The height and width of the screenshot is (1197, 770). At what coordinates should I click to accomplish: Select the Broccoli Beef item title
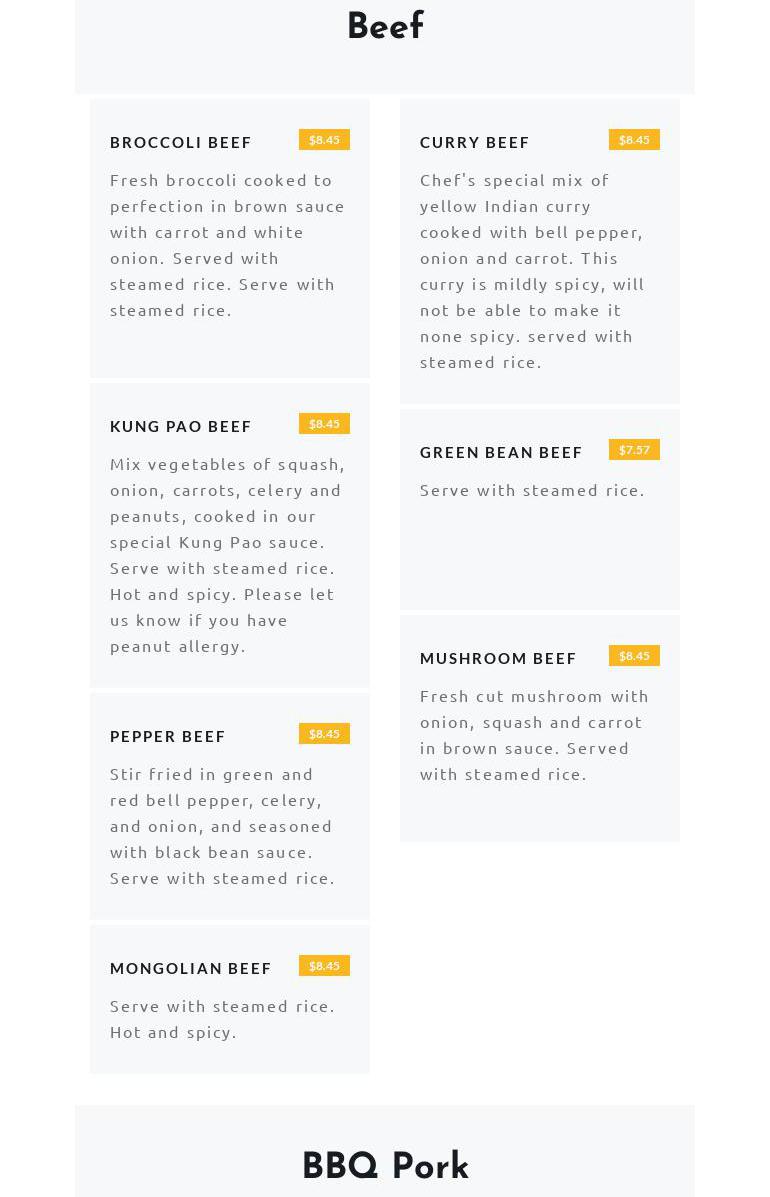click(x=181, y=142)
